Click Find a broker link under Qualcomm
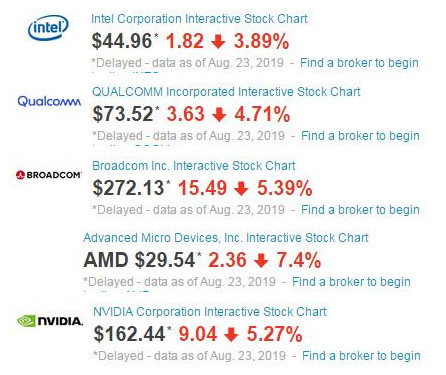Viewport: 446px width, 375px height. [x=360, y=136]
